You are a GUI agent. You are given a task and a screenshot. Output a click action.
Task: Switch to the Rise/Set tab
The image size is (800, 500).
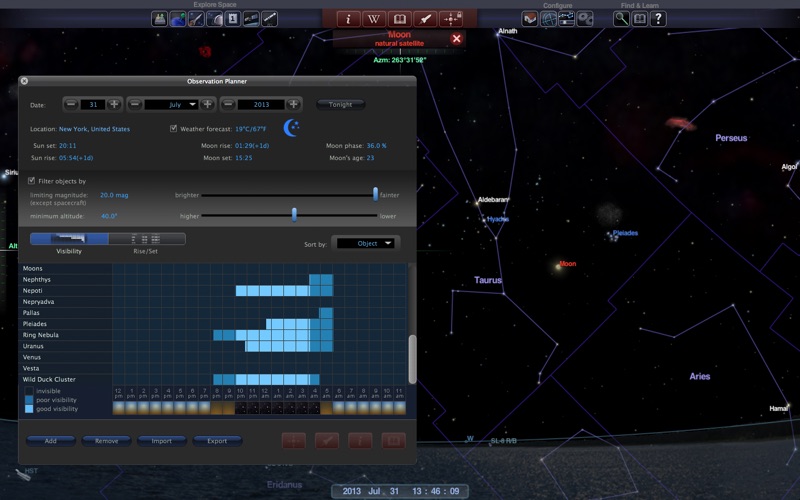(146, 239)
